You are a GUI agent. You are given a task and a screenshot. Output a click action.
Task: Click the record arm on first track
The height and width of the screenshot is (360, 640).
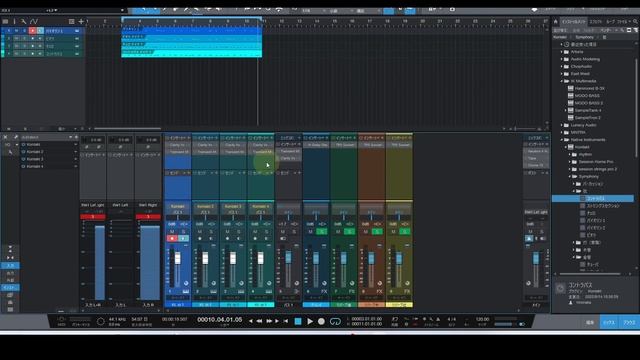pyautogui.click(x=32, y=31)
